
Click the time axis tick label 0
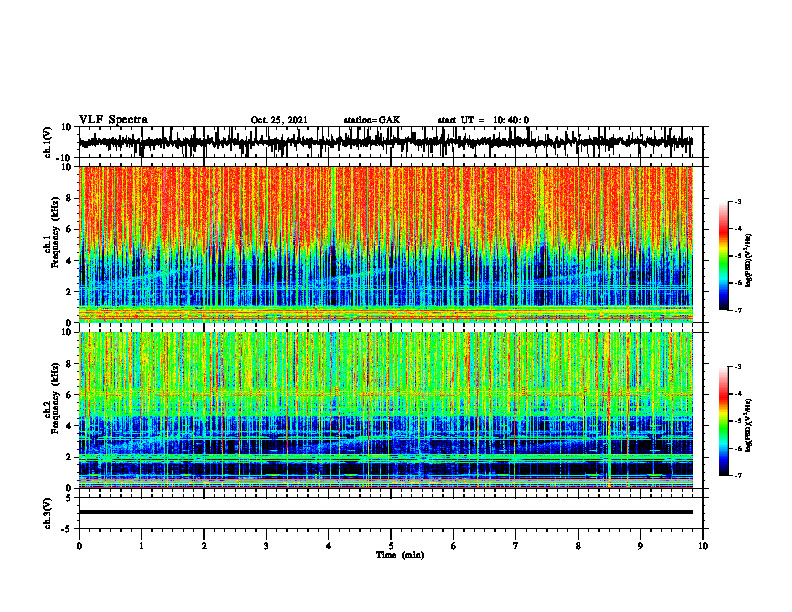(x=79, y=546)
